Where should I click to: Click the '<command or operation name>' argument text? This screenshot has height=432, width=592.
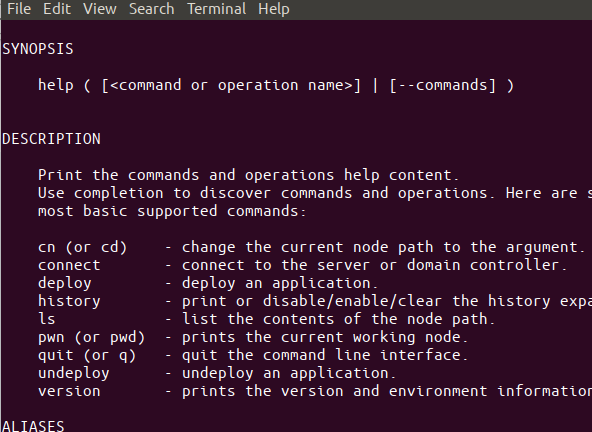tap(231, 85)
